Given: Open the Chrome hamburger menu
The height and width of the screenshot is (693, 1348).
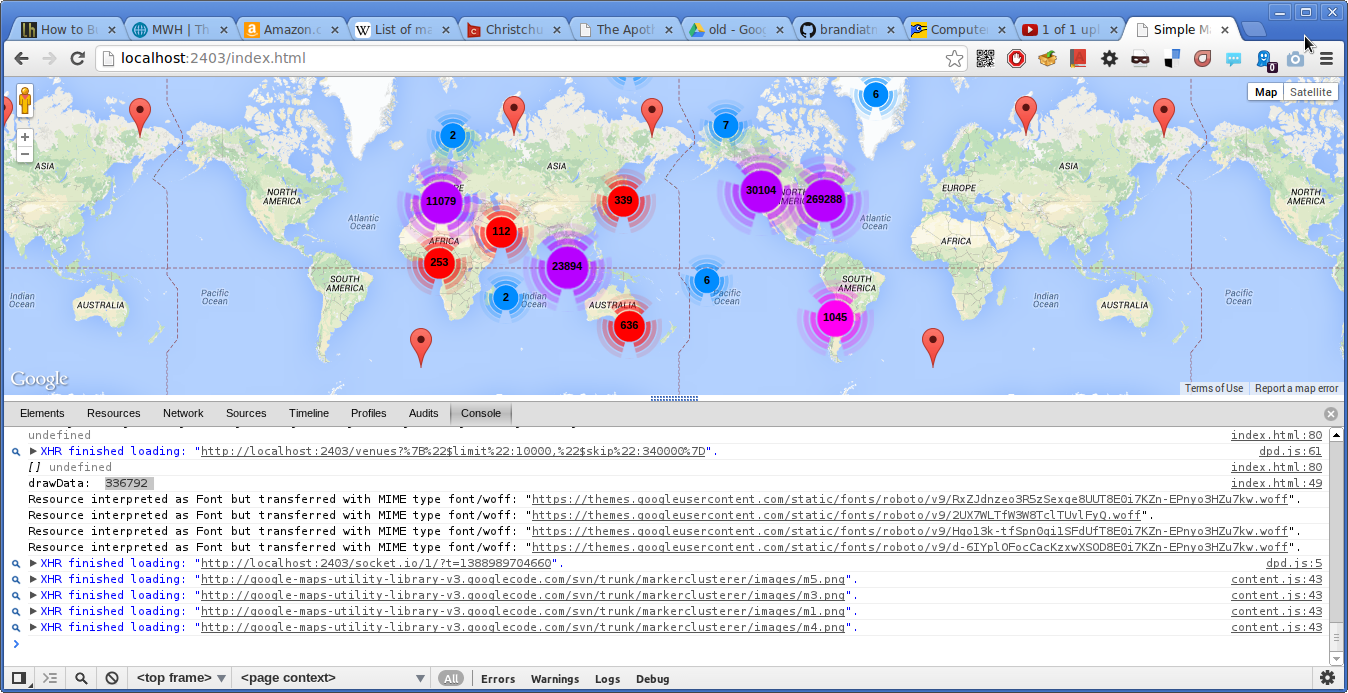Looking at the screenshot, I should pyautogui.click(x=1327, y=59).
